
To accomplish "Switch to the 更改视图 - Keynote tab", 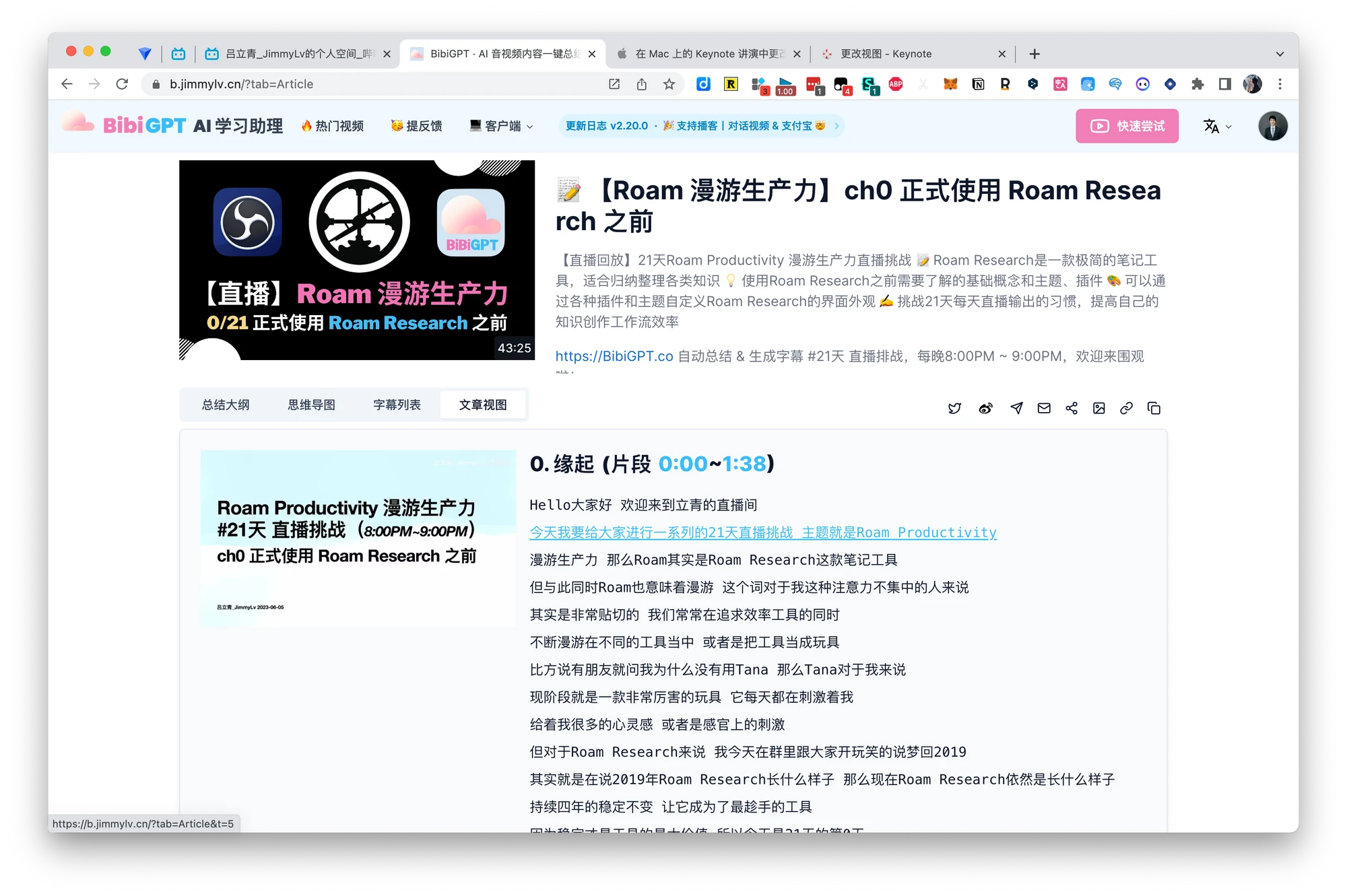I will click(x=914, y=54).
